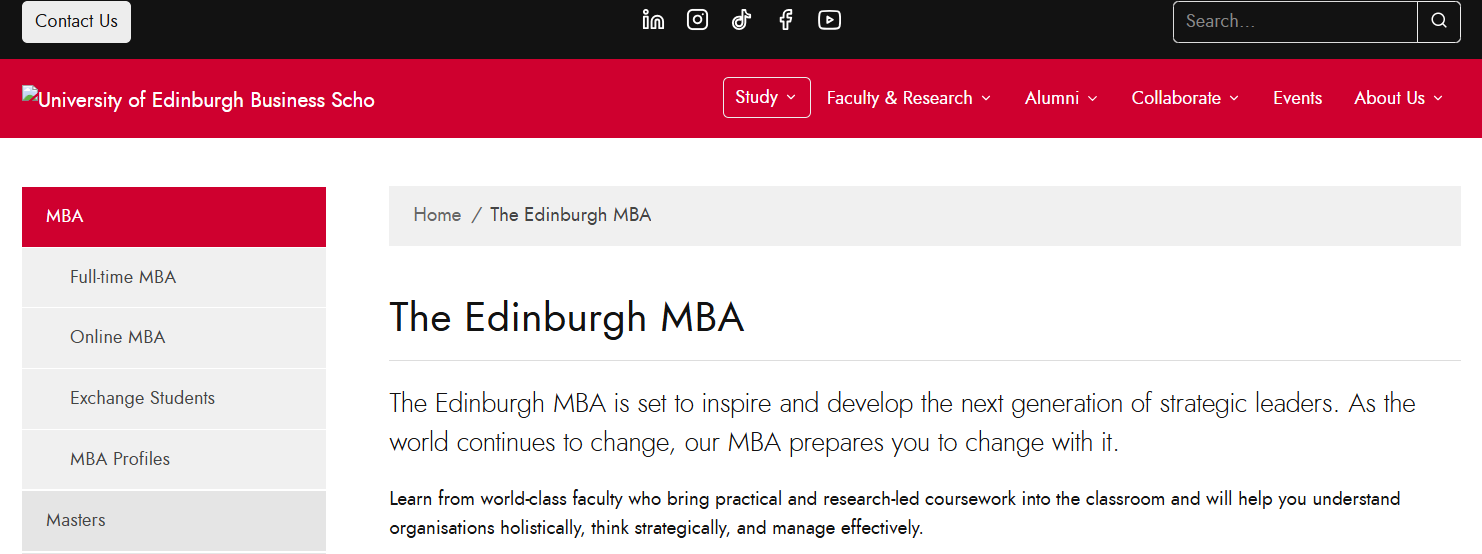Screen dimensions: 1482x554
Task: Open the TikTok social icon
Action: pyautogui.click(x=741, y=20)
